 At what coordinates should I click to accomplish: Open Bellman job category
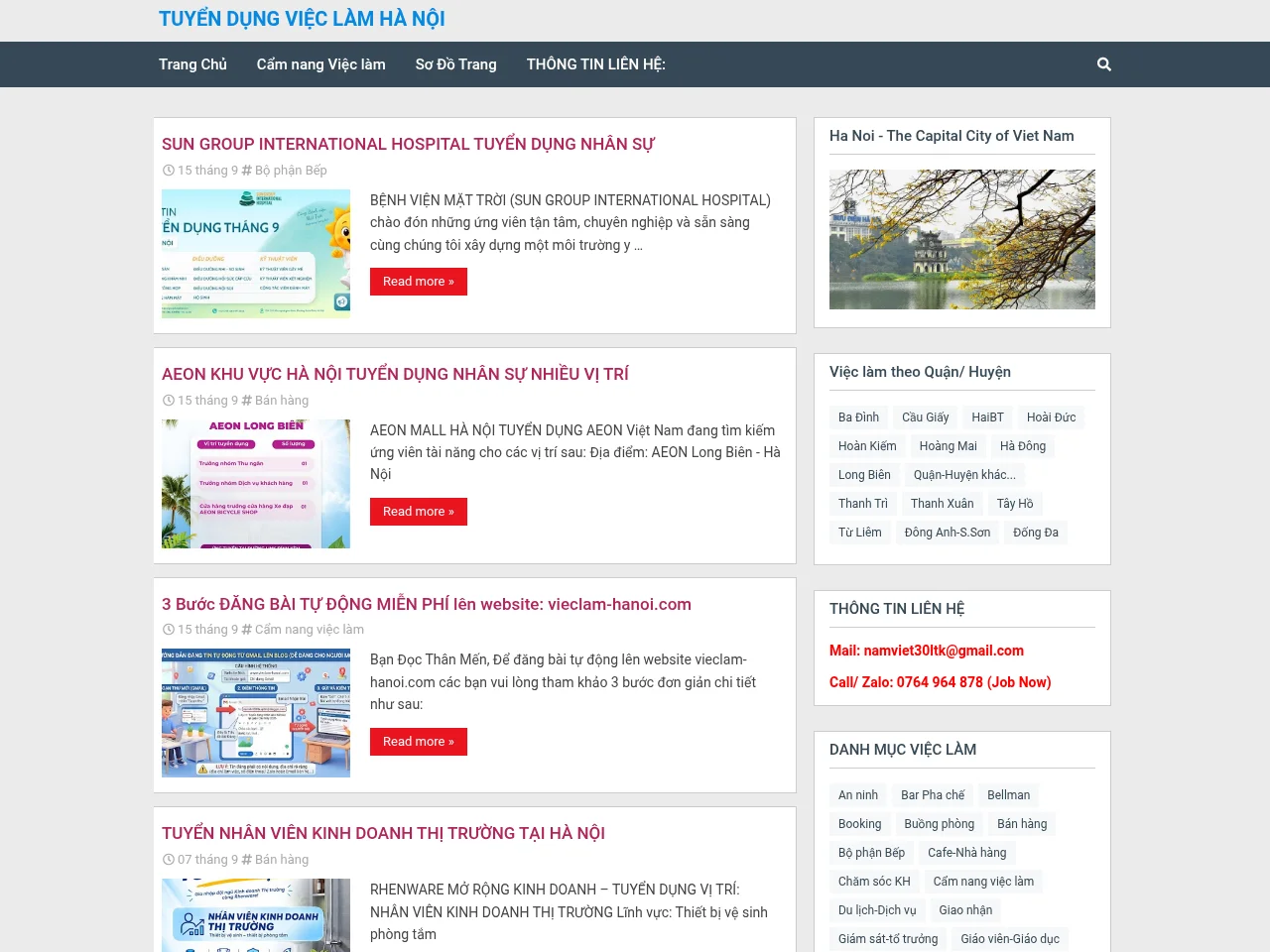coord(1009,795)
